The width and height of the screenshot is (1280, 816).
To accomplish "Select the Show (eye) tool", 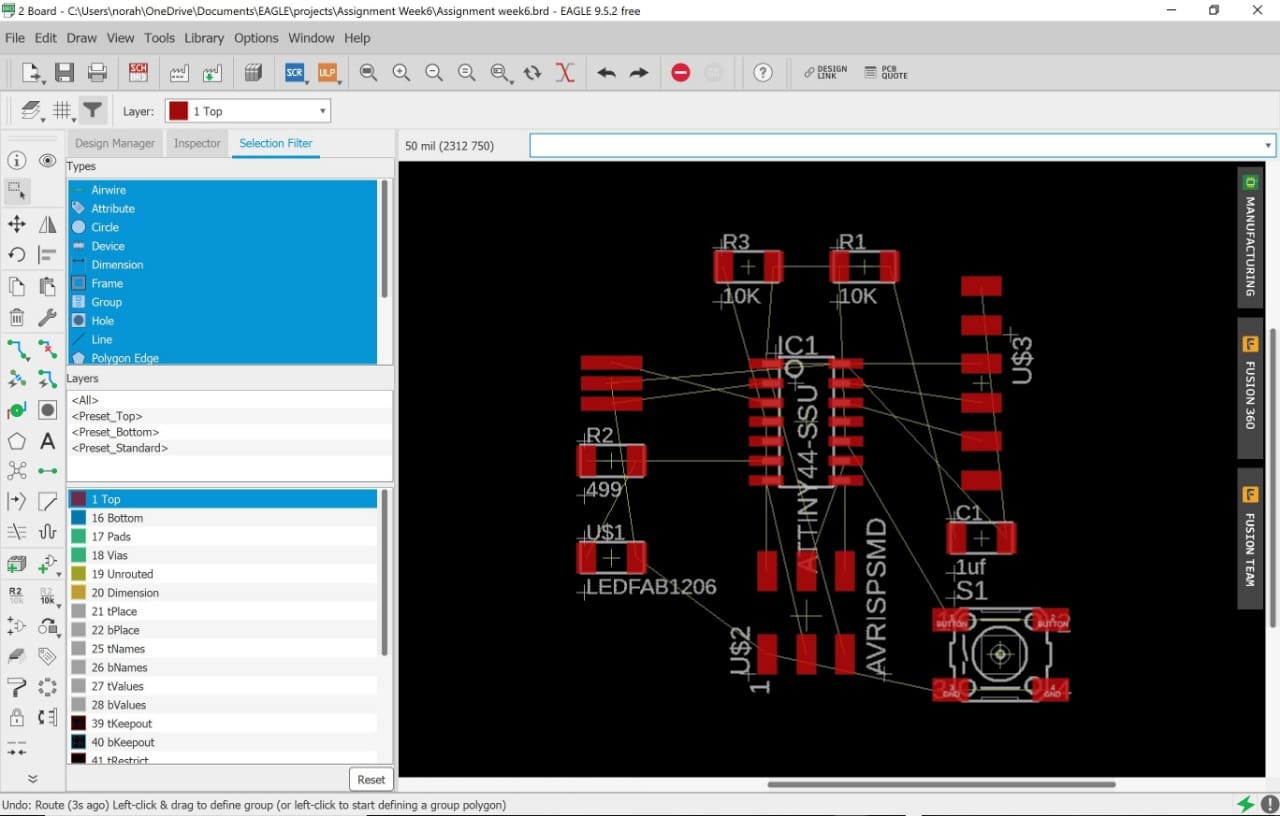I will click(x=47, y=161).
